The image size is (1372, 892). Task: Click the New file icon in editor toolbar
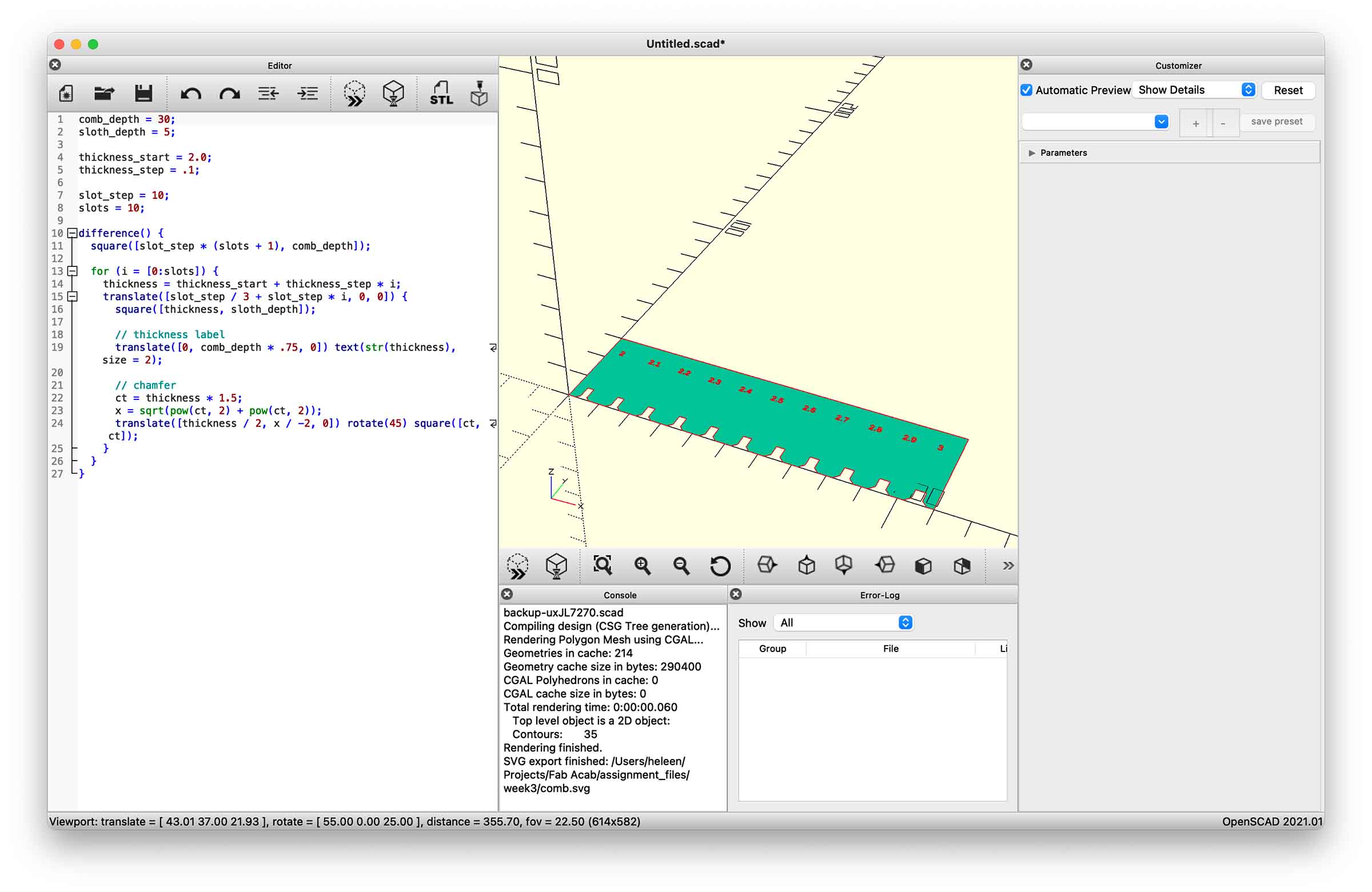[66, 93]
